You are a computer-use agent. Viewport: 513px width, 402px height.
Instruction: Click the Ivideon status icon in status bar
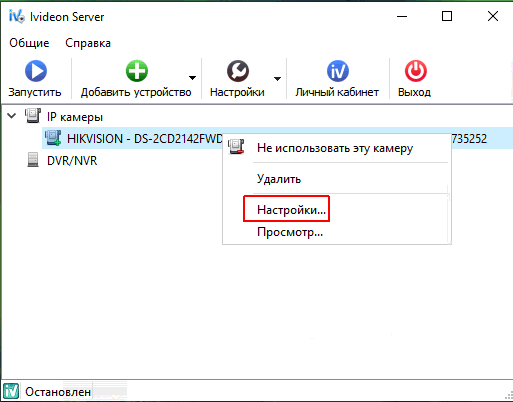(11, 391)
